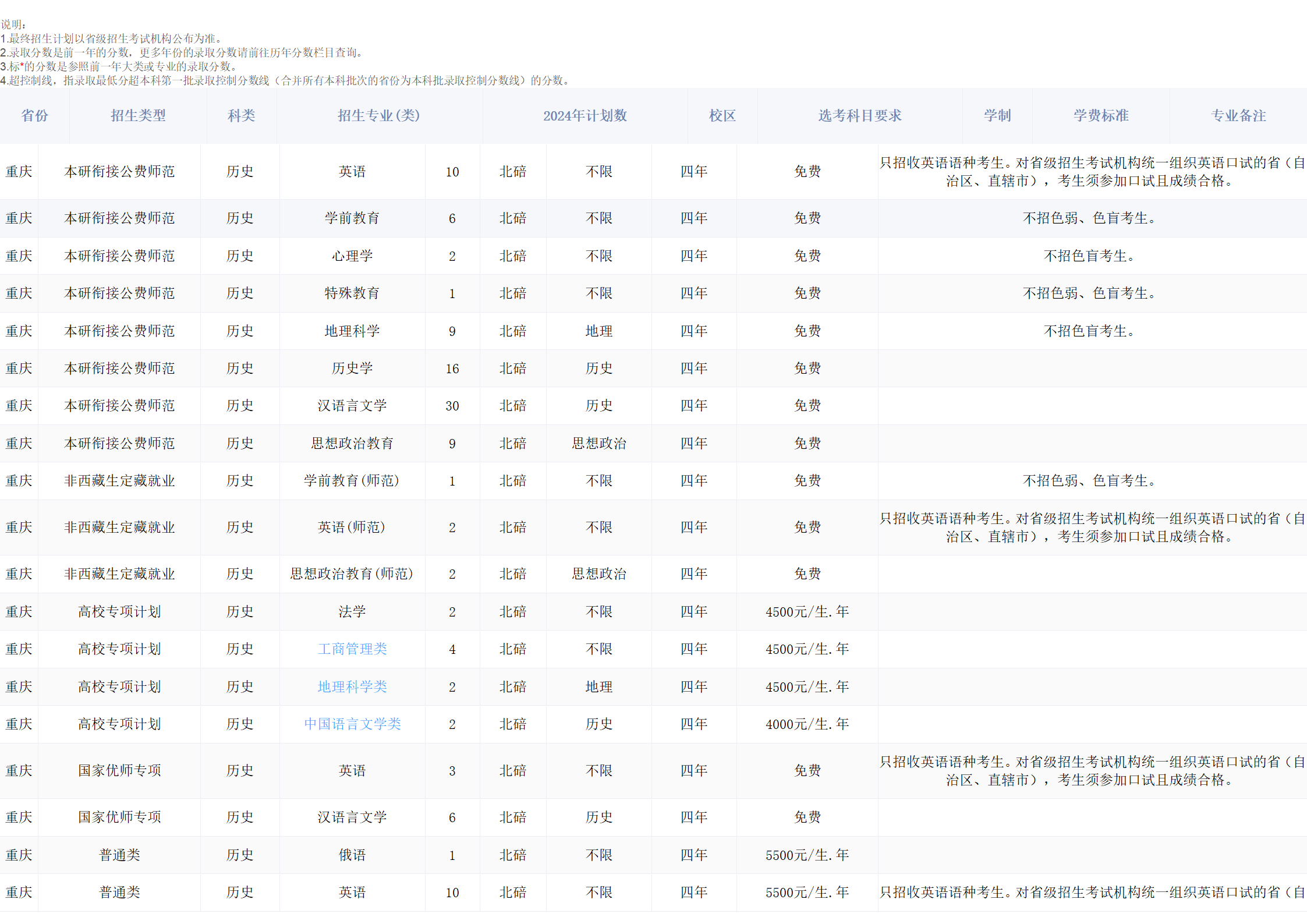Click the 招生类型 column header

(138, 115)
